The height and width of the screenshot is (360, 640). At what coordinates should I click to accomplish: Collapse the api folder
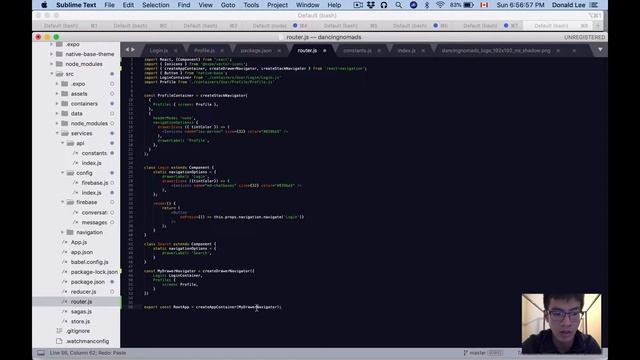pos(62,143)
